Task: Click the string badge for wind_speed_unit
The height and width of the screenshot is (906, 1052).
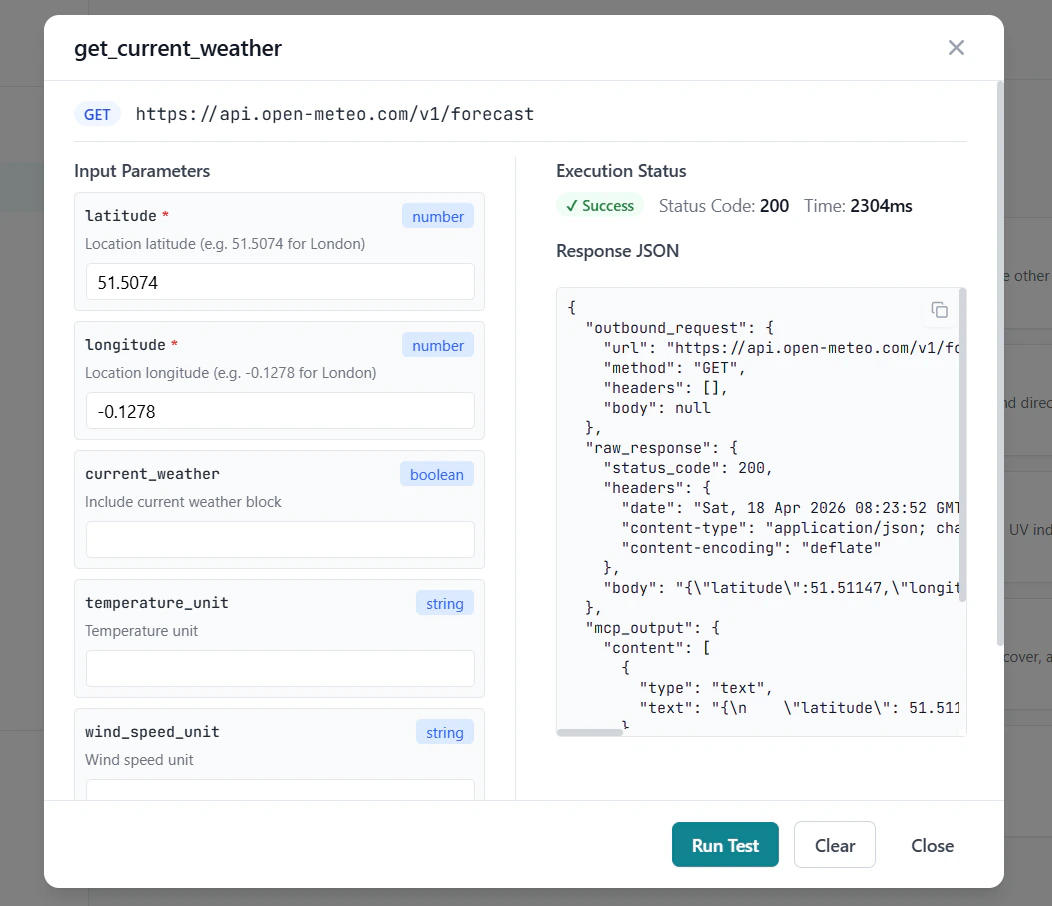Action: [x=445, y=732]
